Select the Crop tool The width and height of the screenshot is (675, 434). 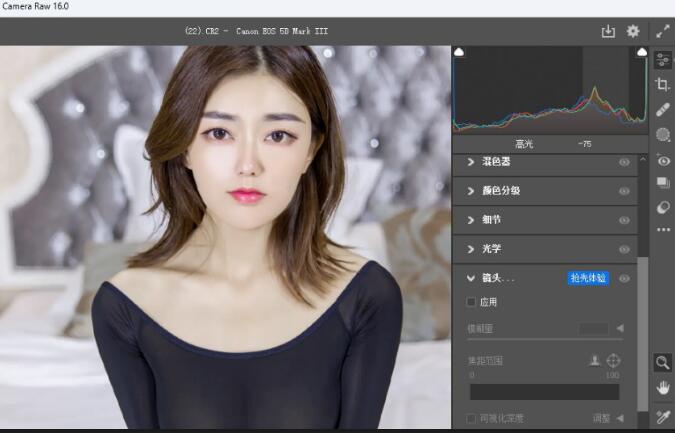[x=663, y=84]
